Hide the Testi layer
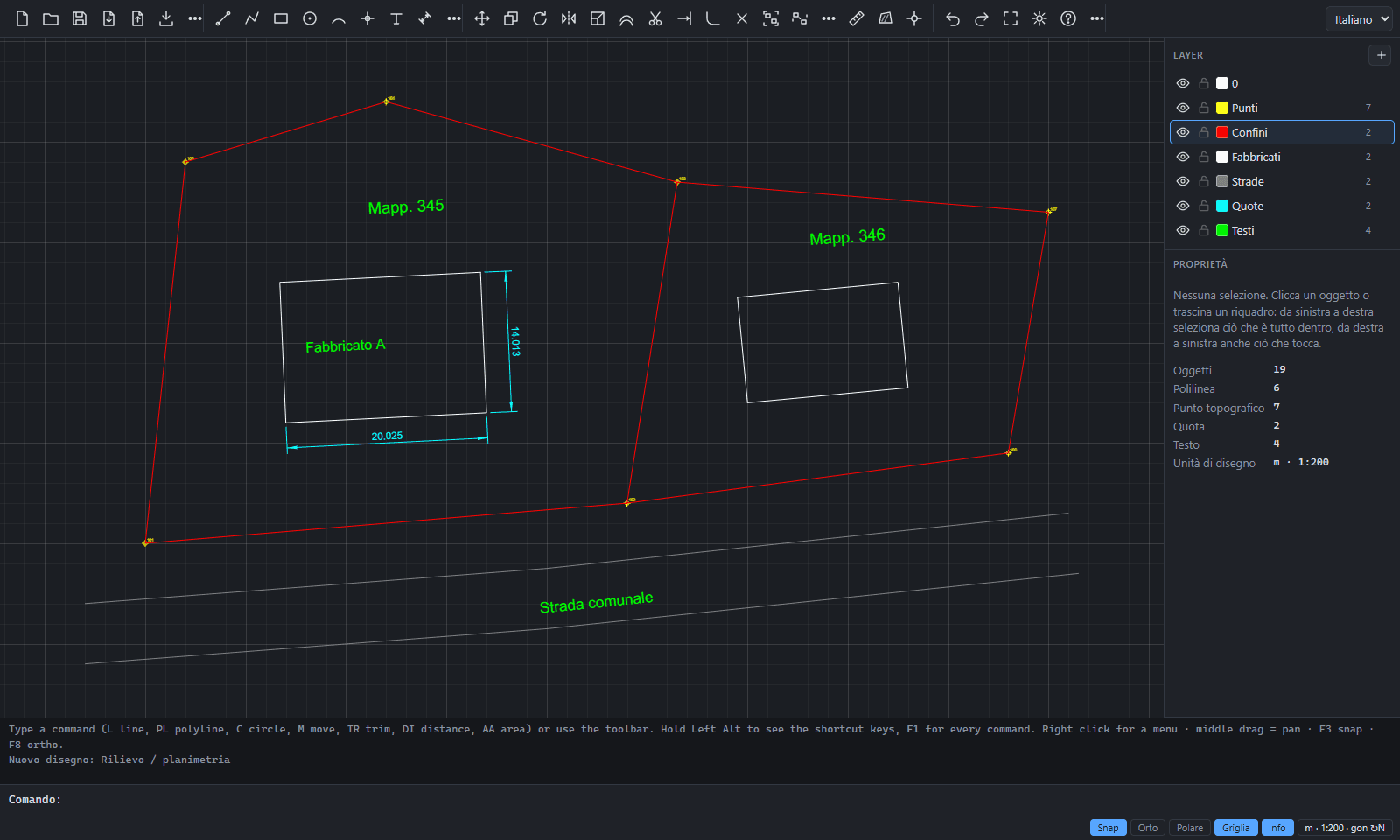The image size is (1400, 840). coord(1183,230)
